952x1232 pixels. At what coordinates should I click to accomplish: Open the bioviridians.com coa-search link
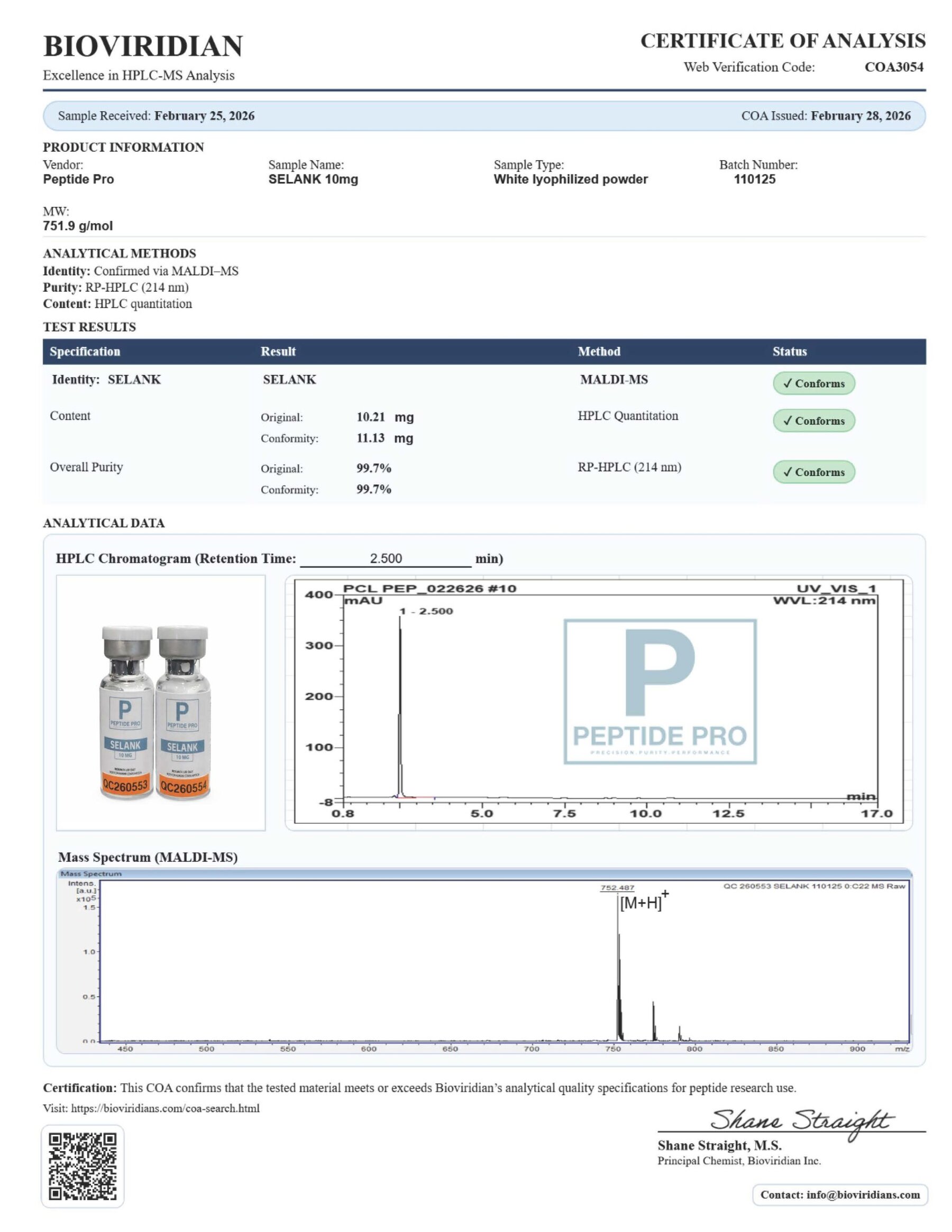coord(166,1108)
